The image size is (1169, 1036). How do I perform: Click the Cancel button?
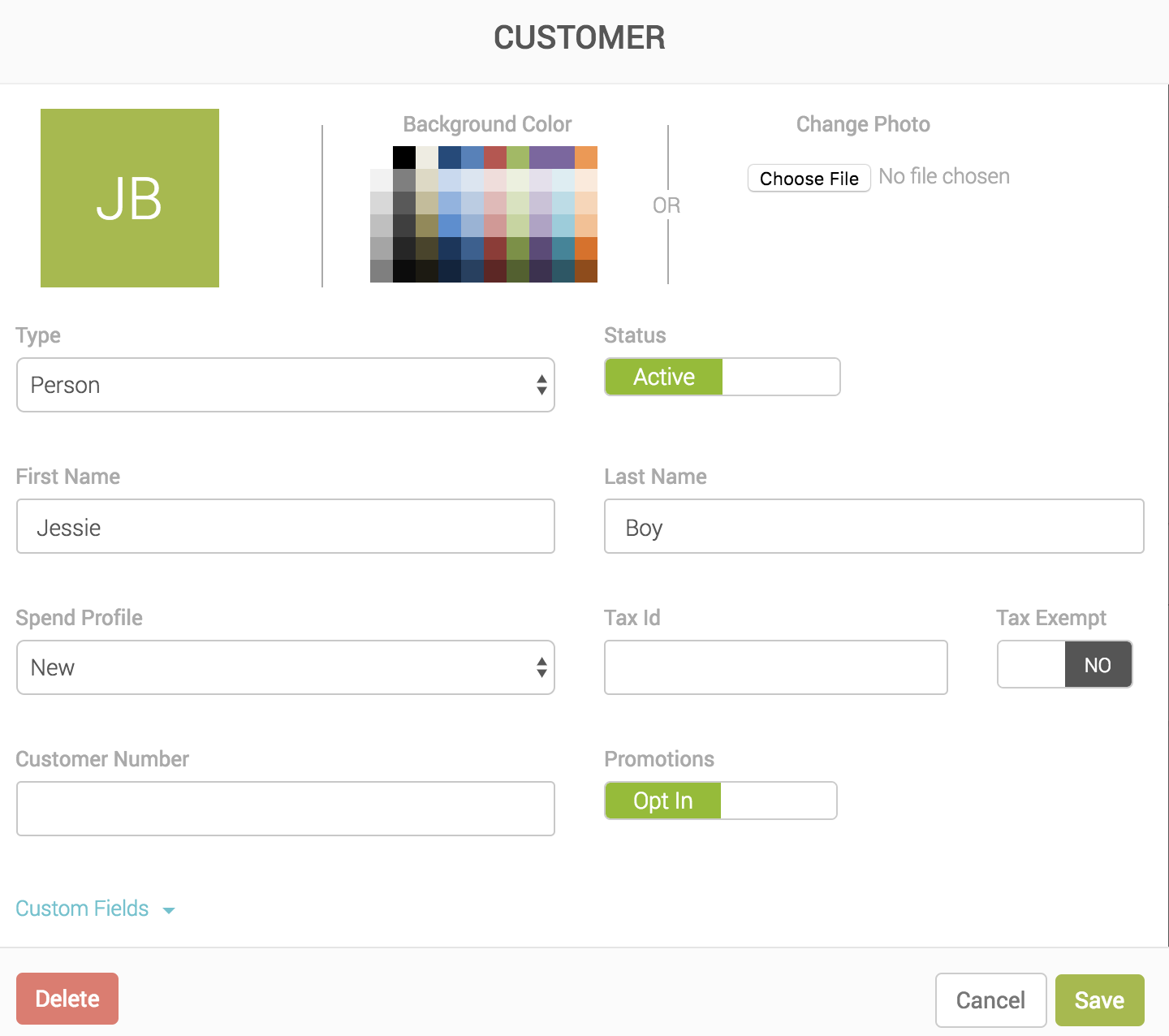point(990,1000)
